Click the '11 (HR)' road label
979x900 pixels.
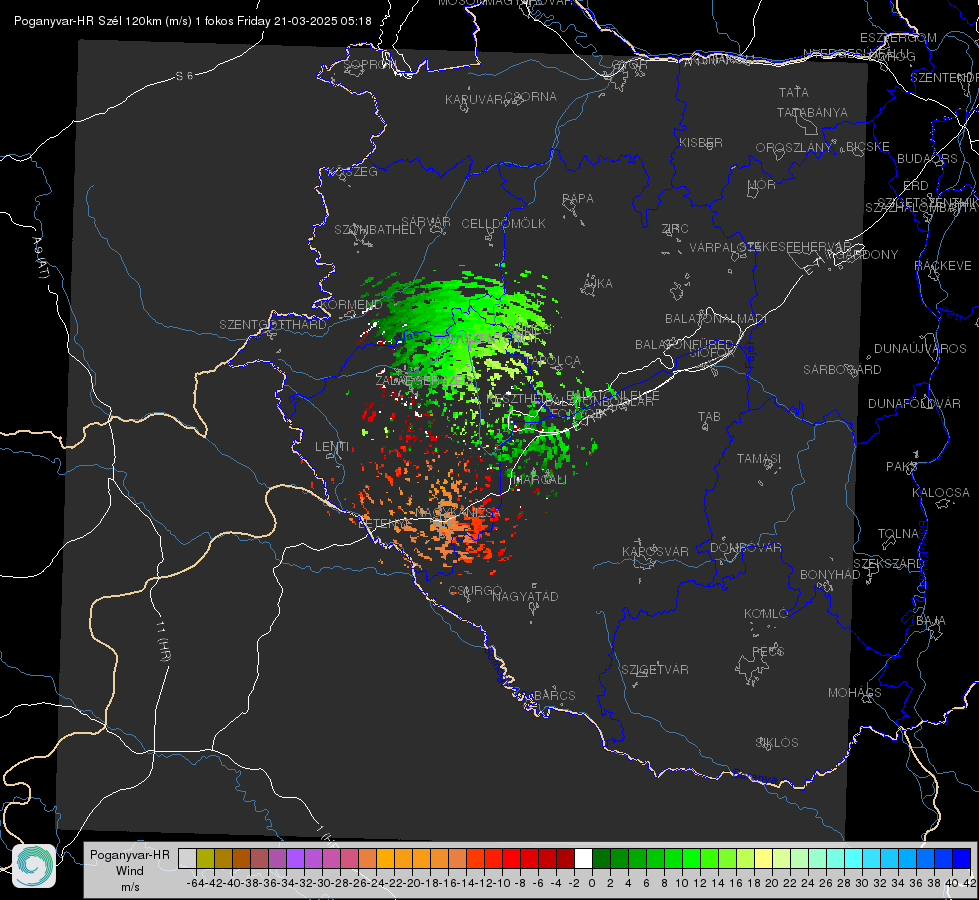pos(163,641)
